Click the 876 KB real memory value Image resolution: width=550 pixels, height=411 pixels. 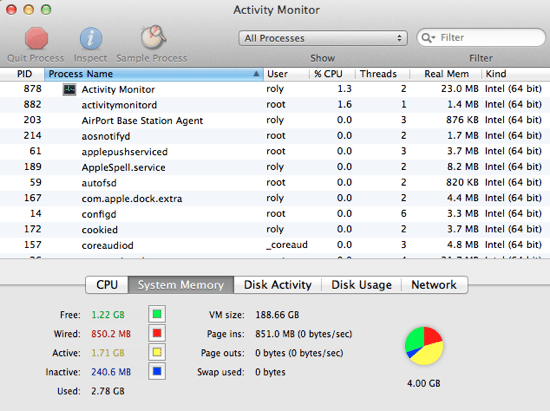click(x=462, y=120)
